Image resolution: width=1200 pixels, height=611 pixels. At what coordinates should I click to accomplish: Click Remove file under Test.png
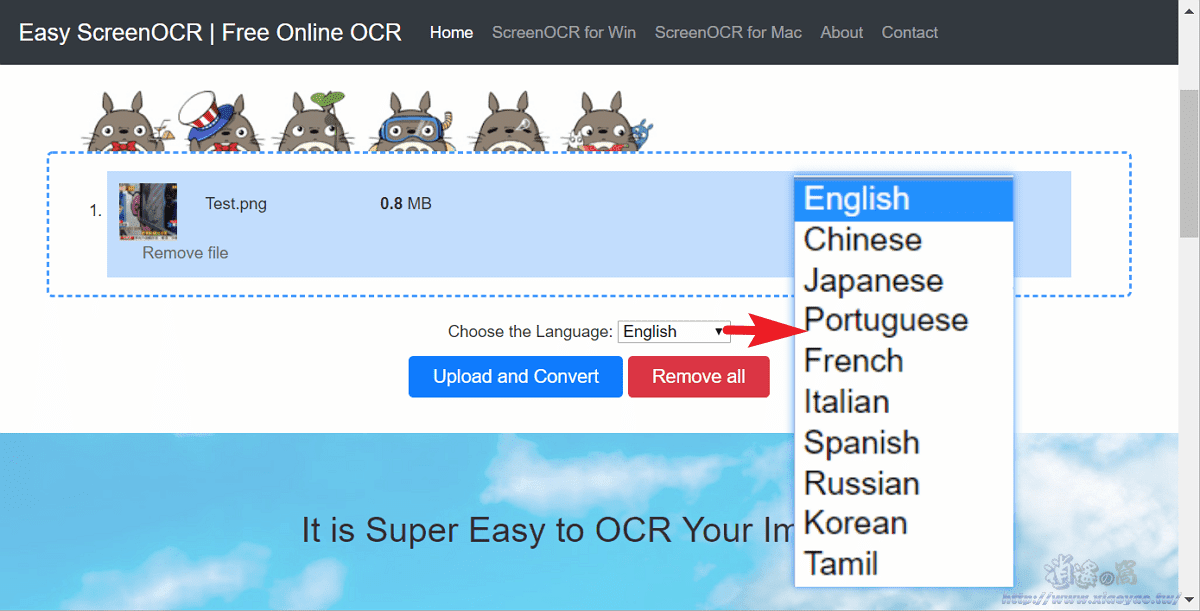click(x=185, y=253)
